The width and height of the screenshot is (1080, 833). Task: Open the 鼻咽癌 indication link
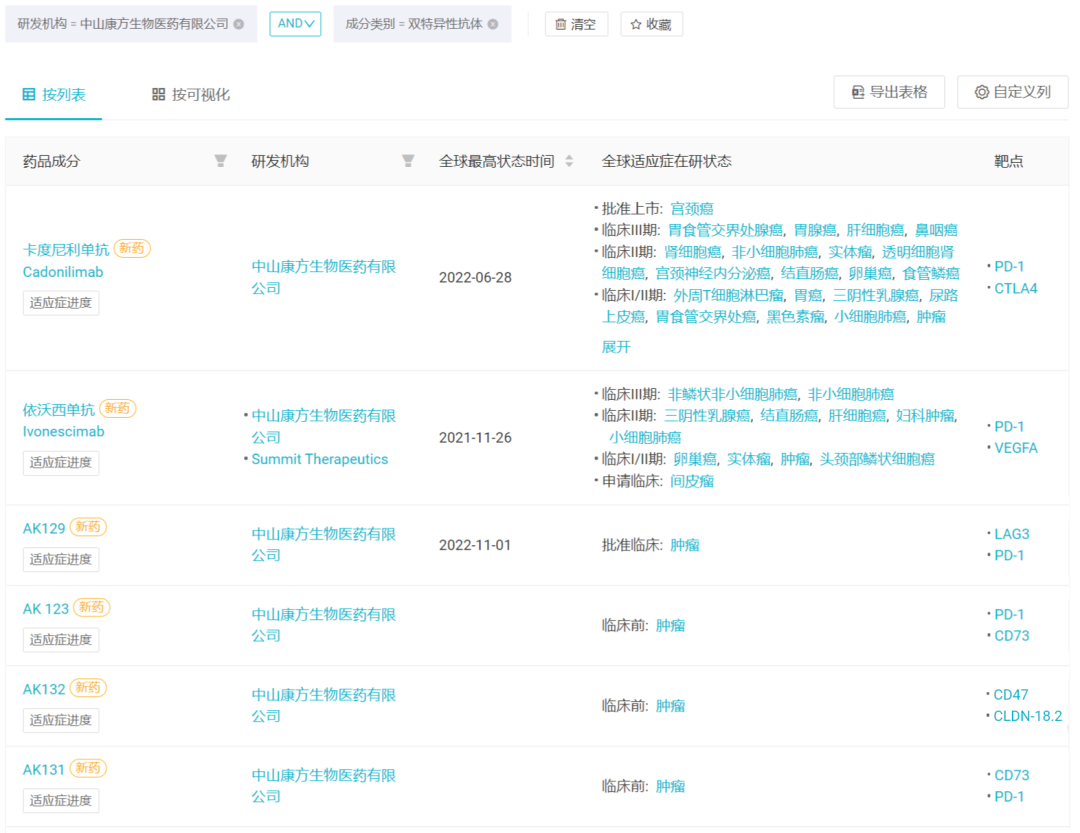pos(936,230)
